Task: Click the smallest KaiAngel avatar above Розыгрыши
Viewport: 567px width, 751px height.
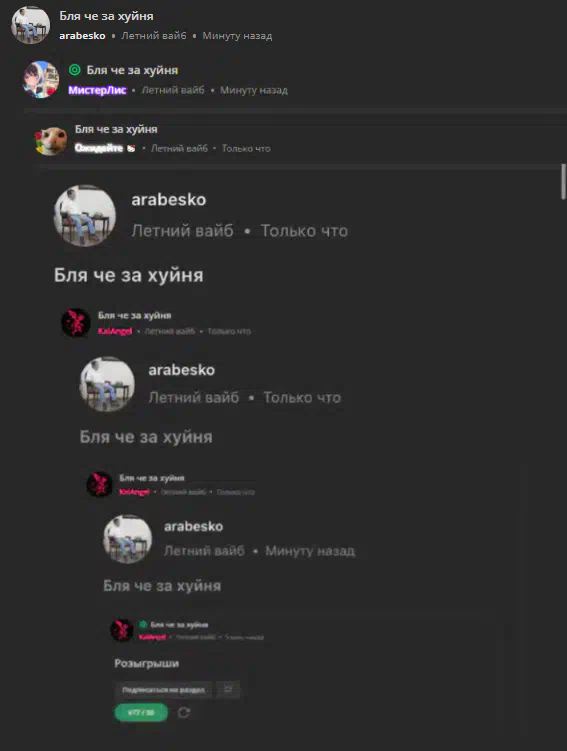Action: tap(122, 630)
